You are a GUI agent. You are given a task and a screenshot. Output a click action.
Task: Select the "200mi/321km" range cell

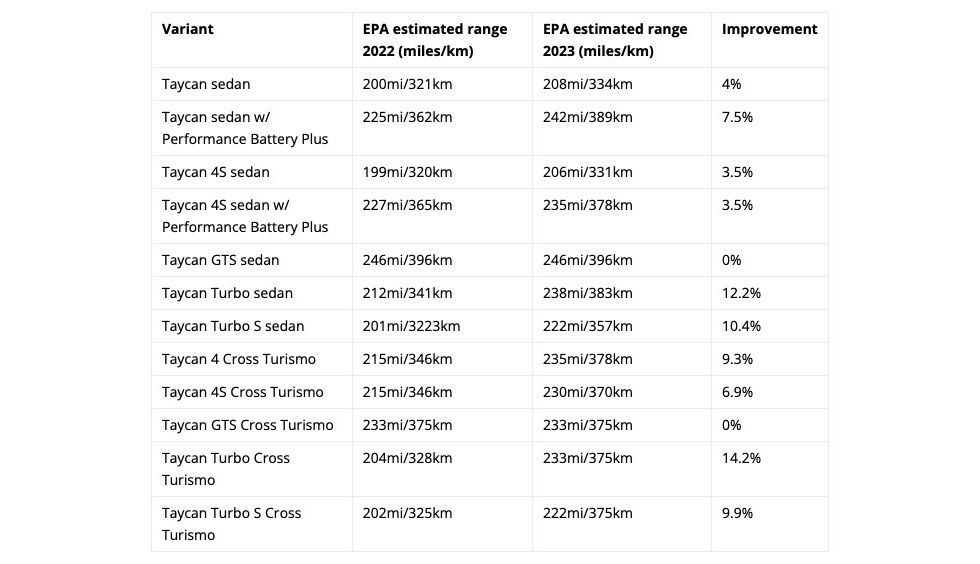tap(407, 84)
